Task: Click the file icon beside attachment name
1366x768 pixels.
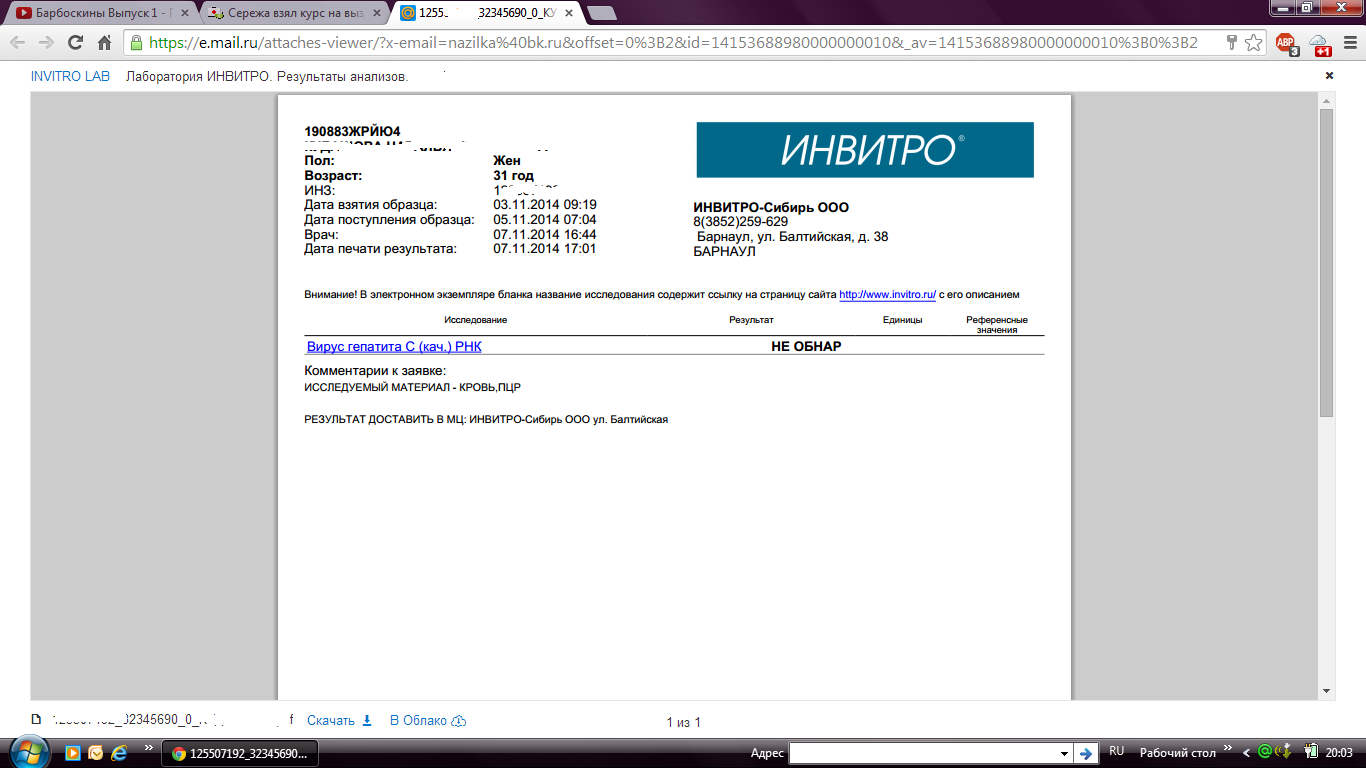Action: pyautogui.click(x=36, y=720)
